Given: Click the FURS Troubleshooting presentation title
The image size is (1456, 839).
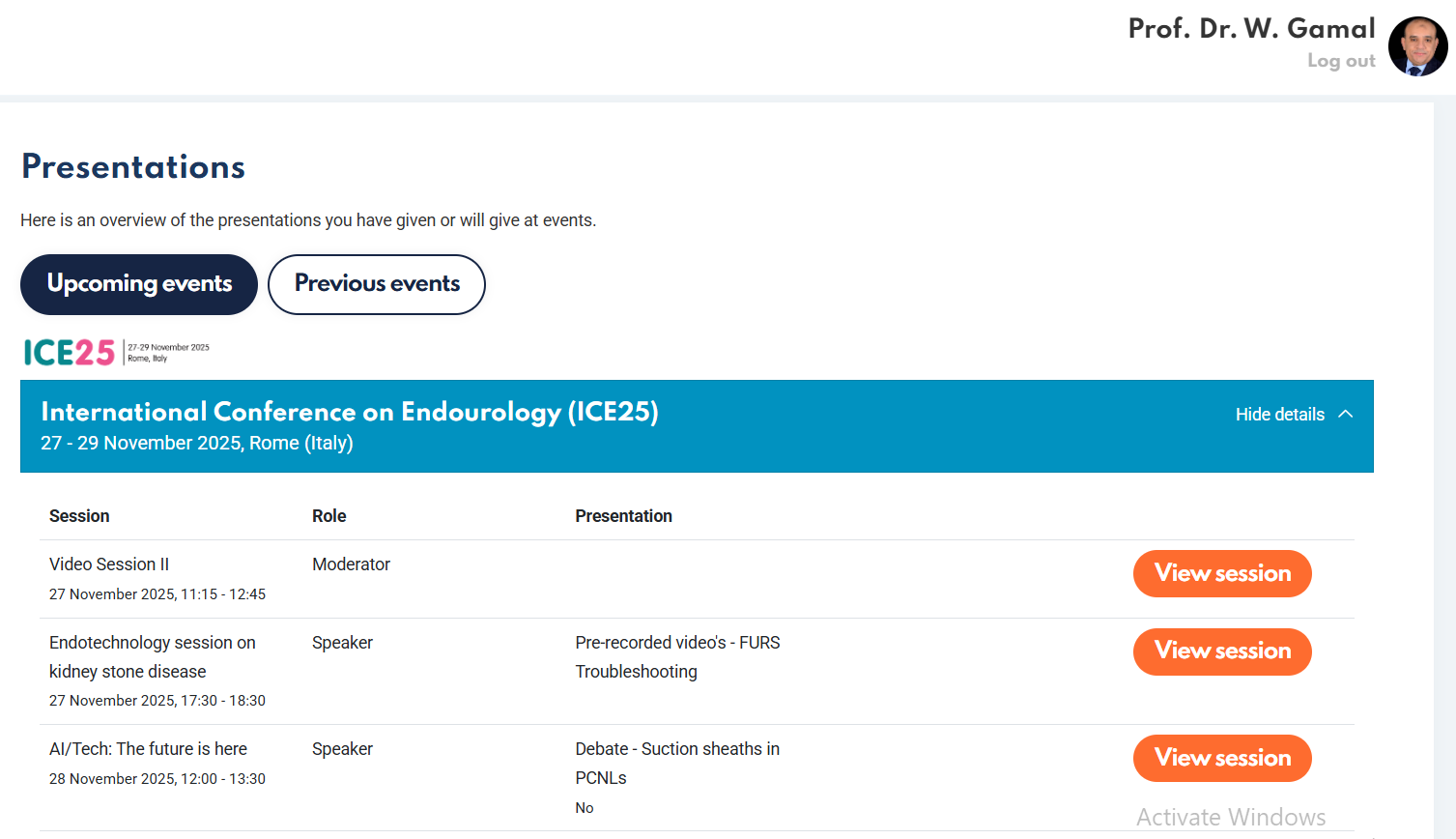Looking at the screenshot, I should pyautogui.click(x=676, y=656).
